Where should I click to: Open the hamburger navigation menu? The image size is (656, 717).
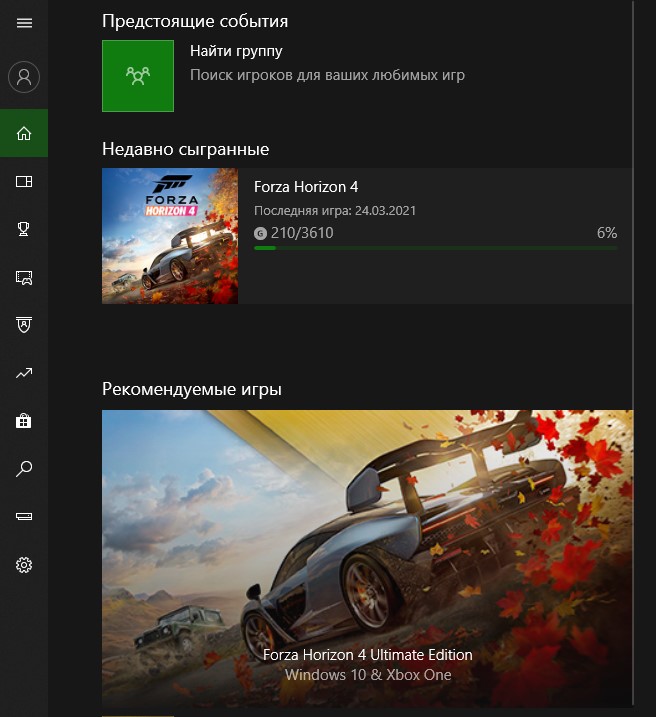[x=24, y=23]
